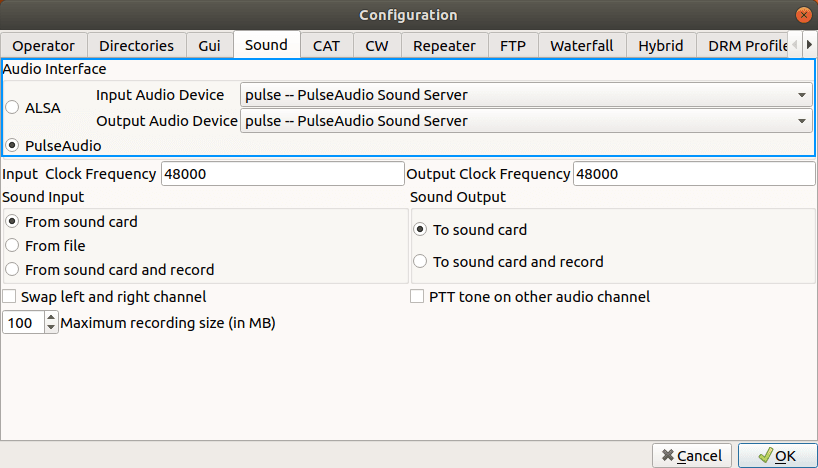Switch to the CAT tab

(x=327, y=46)
